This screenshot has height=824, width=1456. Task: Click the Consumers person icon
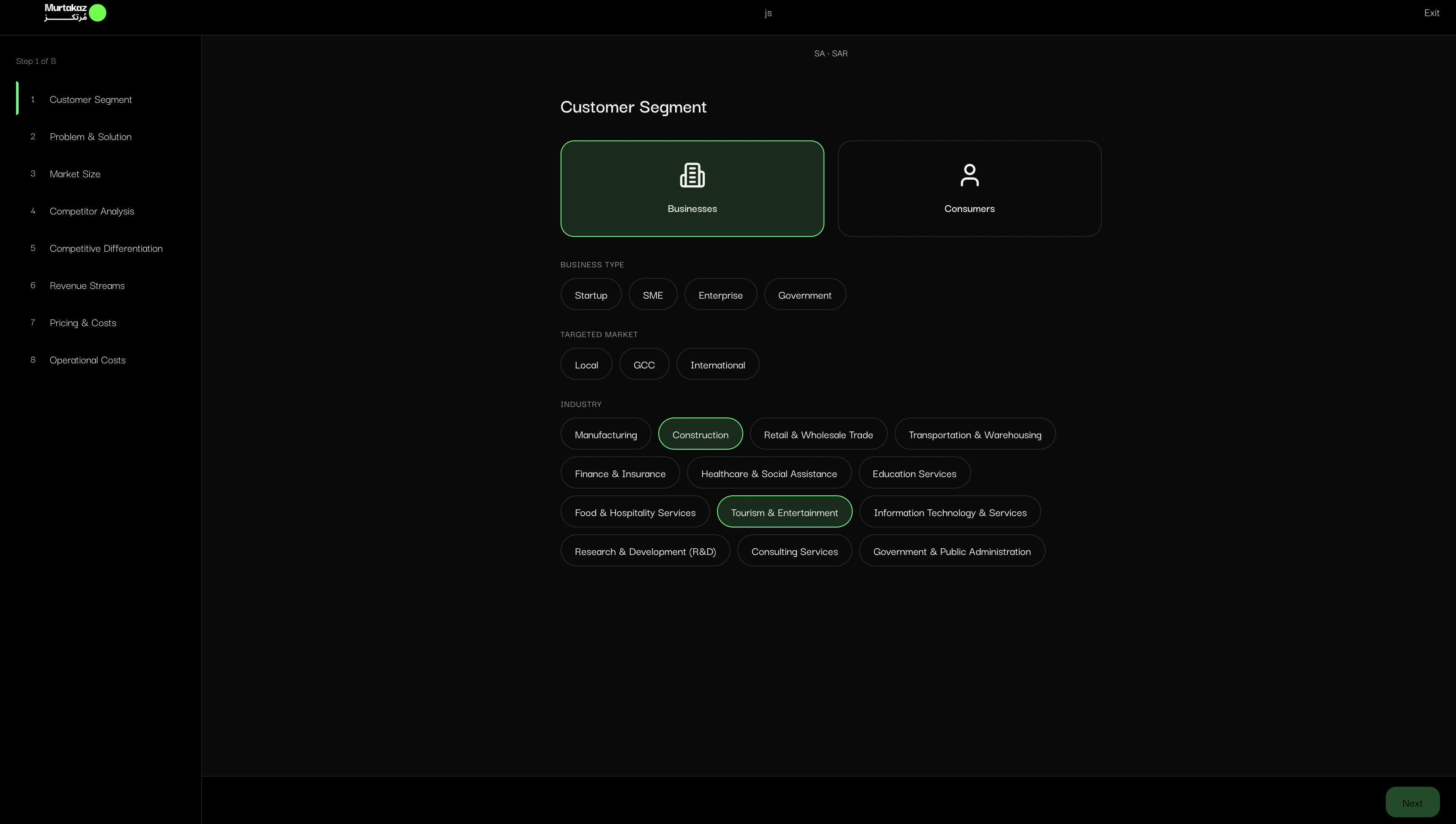(969, 175)
